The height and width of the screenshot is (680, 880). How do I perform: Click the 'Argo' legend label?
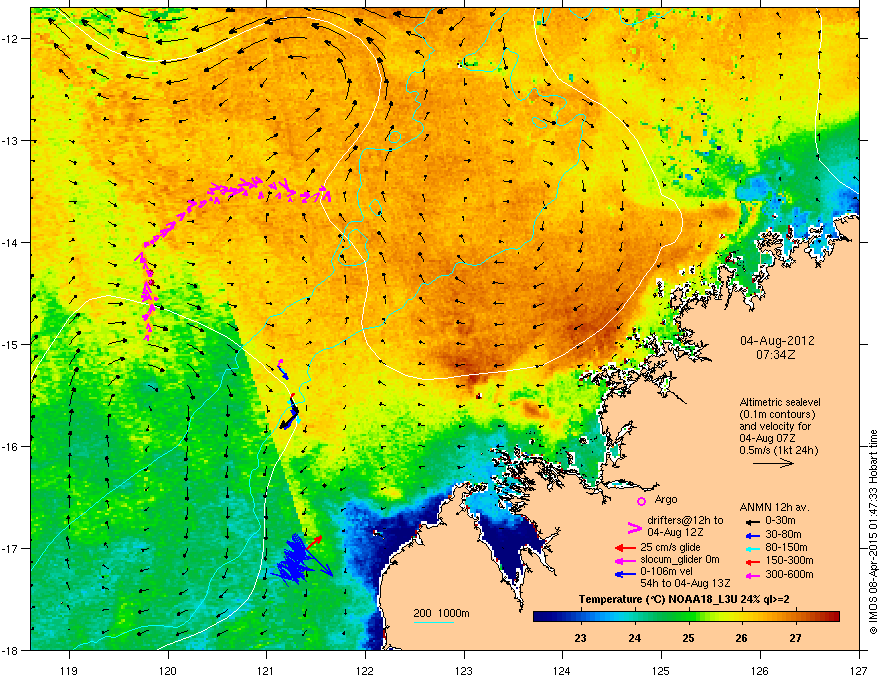coord(666,499)
